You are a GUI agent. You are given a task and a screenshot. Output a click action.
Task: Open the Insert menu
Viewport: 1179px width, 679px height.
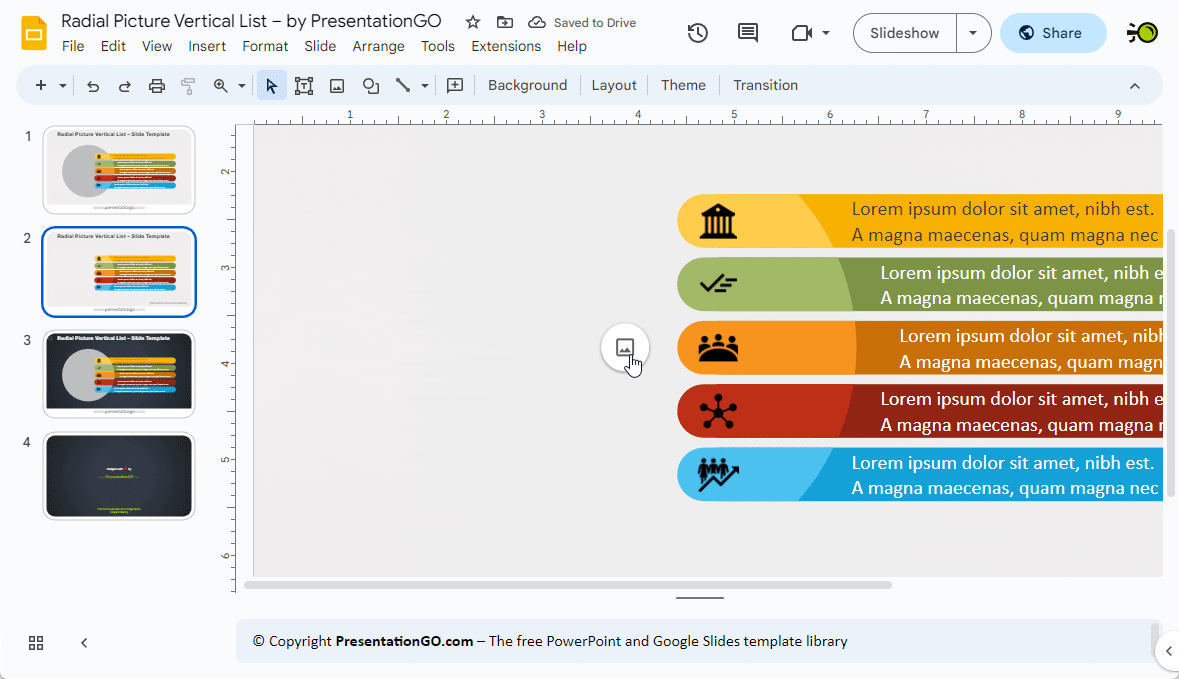click(x=207, y=47)
